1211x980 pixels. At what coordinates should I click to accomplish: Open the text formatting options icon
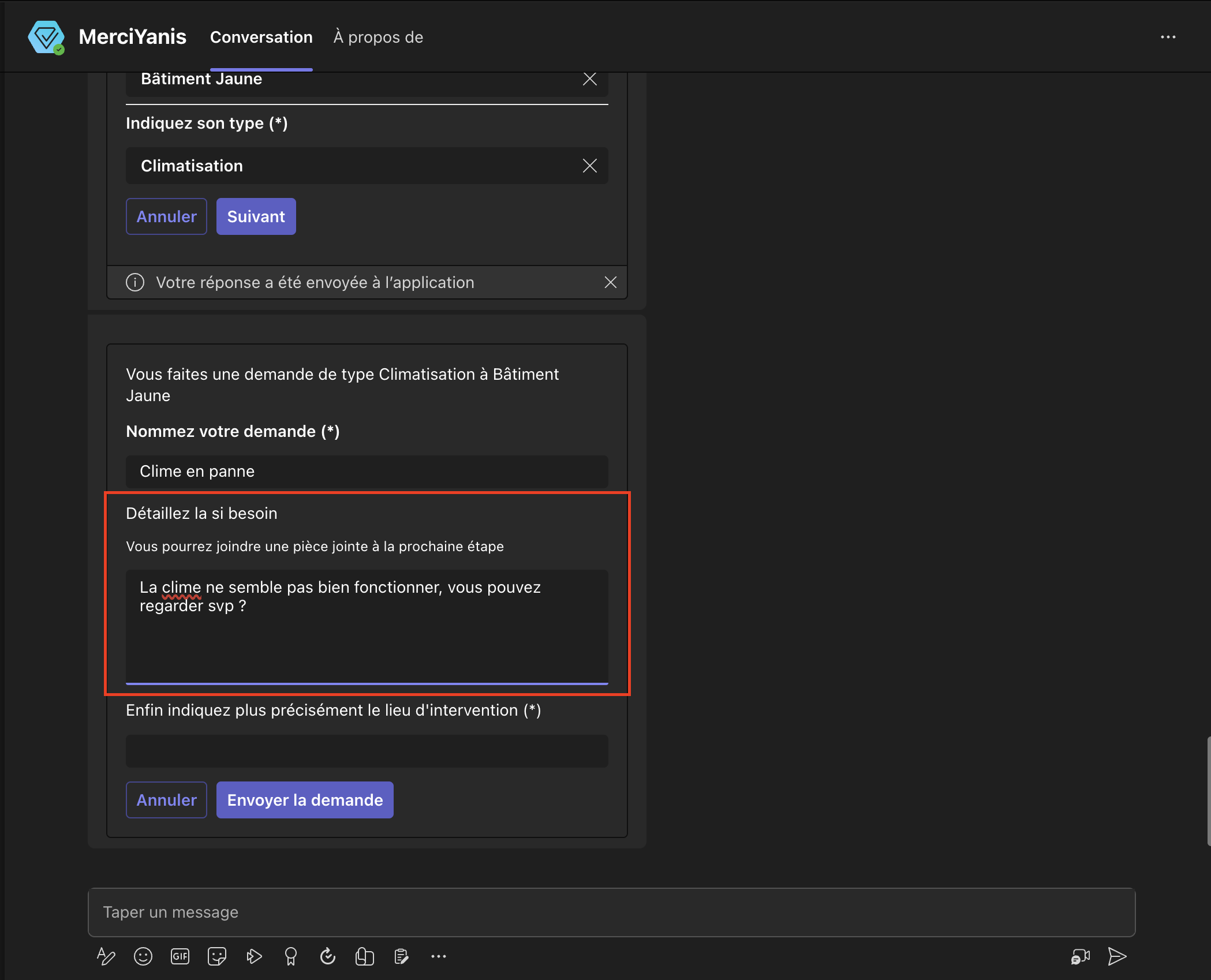(106, 956)
